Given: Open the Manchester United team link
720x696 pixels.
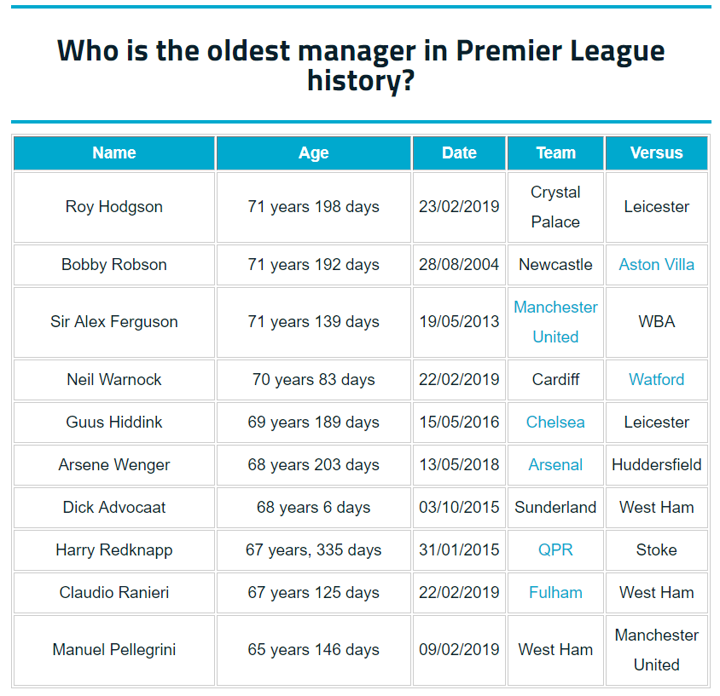Looking at the screenshot, I should tap(555, 322).
